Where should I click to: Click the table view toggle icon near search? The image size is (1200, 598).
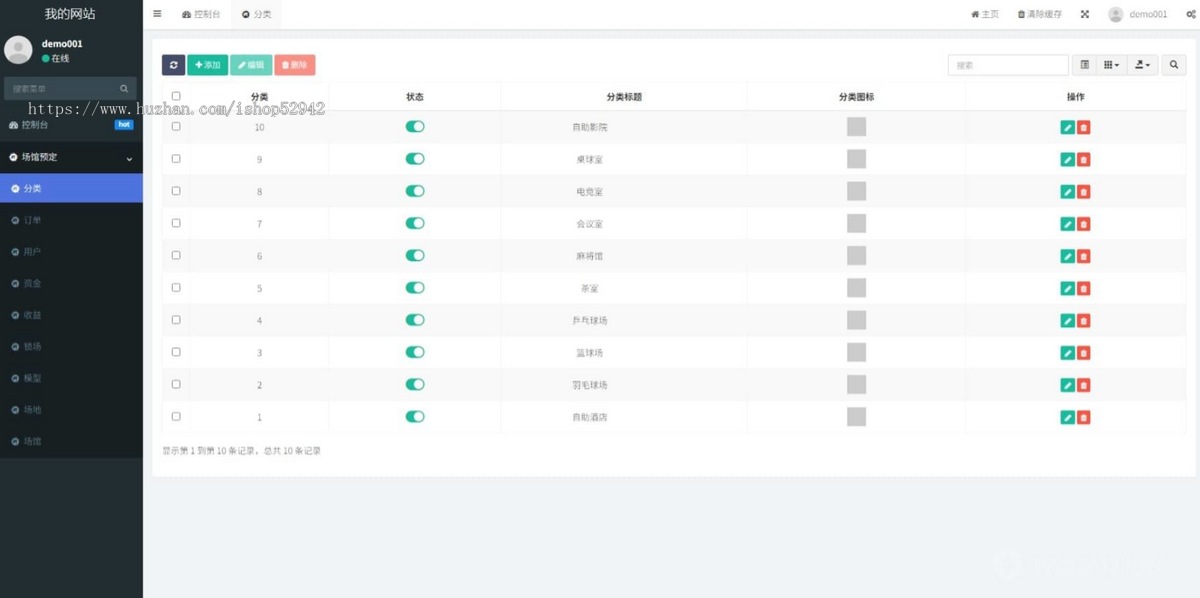(1084, 65)
